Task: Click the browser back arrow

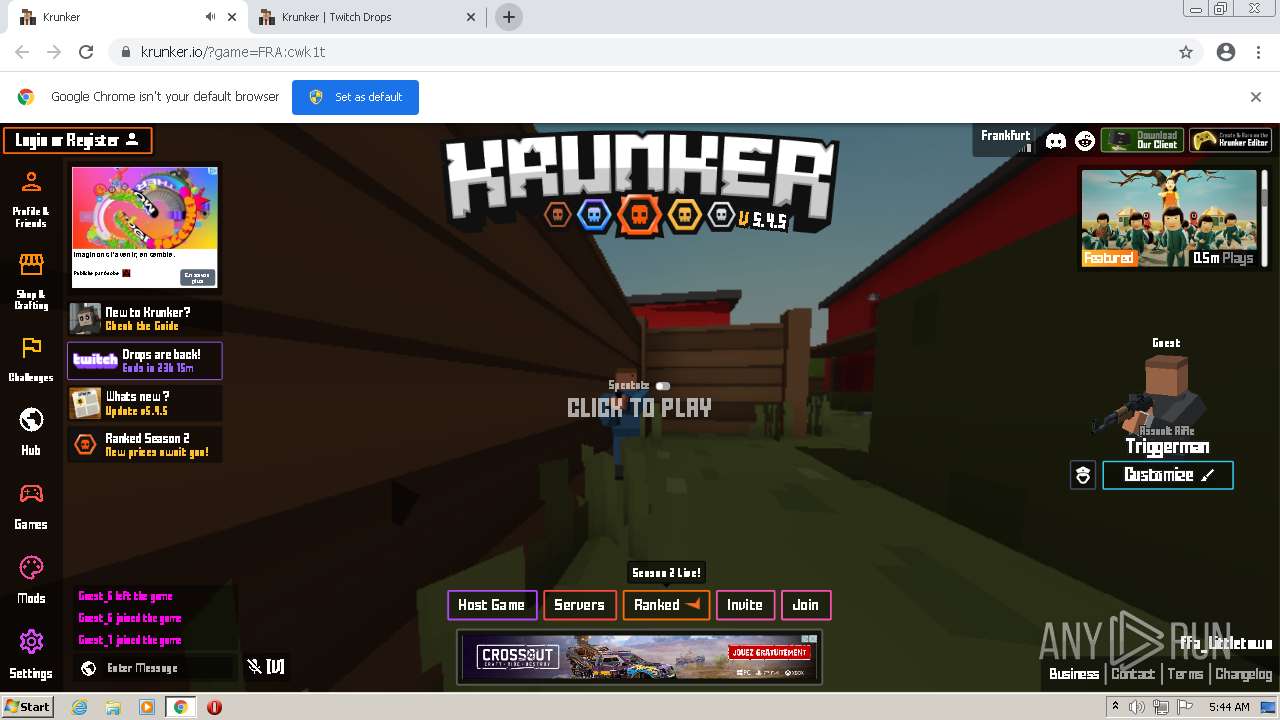Action: click(22, 52)
